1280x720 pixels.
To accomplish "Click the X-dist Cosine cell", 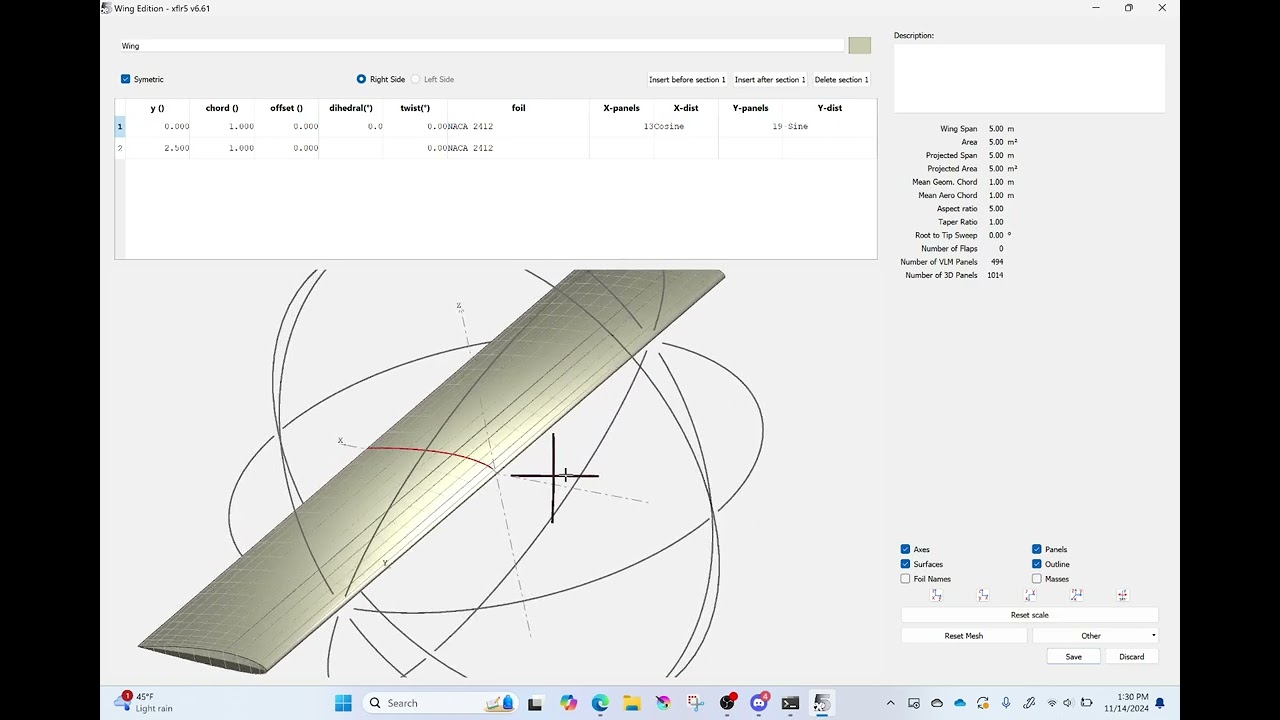I will 686,127.
